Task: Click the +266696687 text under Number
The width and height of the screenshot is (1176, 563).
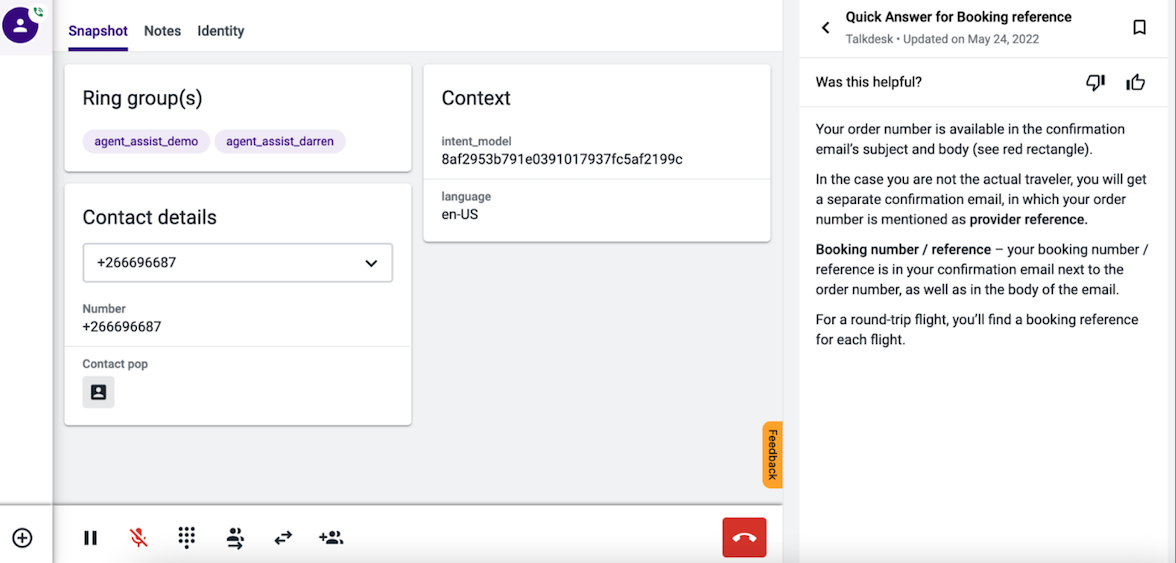Action: tap(122, 327)
